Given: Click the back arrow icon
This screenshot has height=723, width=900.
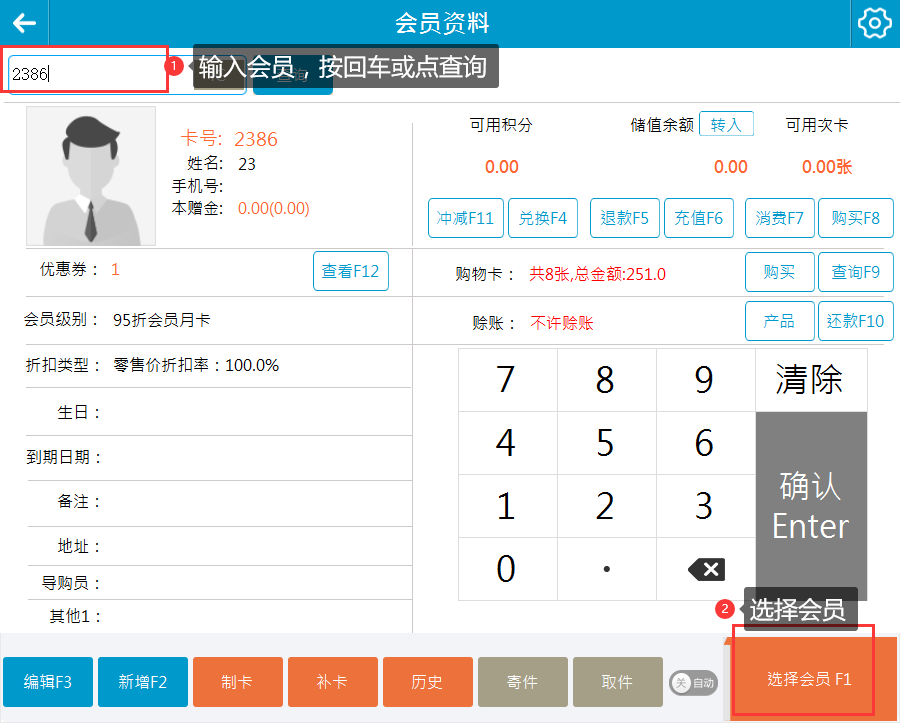Looking at the screenshot, I should click(24, 23).
